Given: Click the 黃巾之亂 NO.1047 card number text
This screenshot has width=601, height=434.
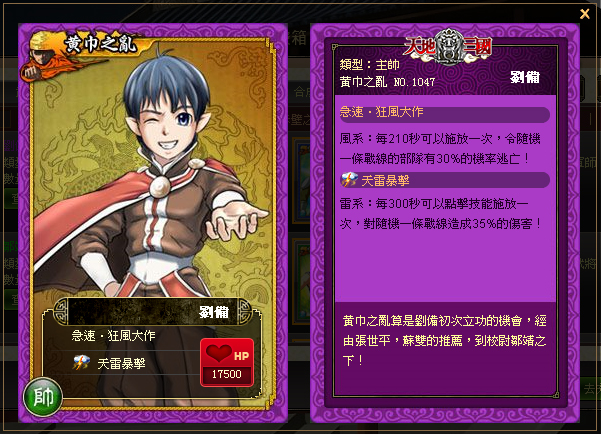Looking at the screenshot, I should [x=387, y=82].
